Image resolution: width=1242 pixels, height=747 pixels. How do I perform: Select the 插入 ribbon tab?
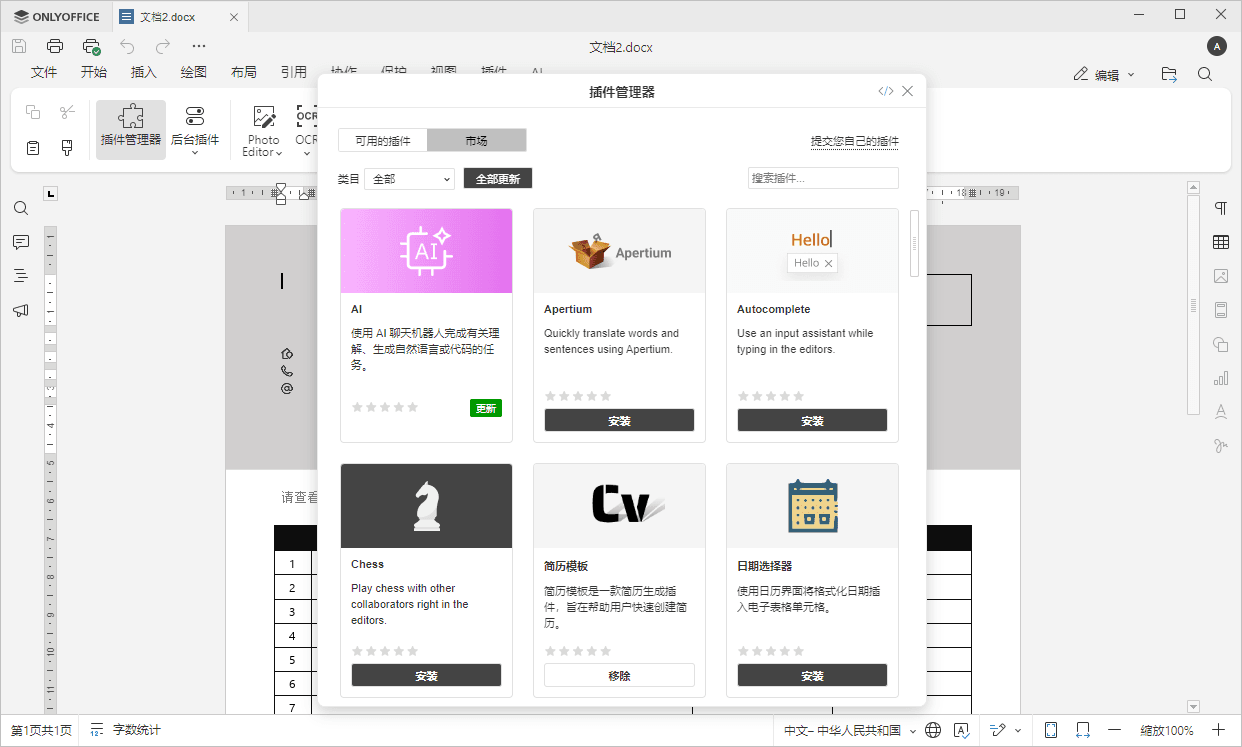(x=143, y=71)
